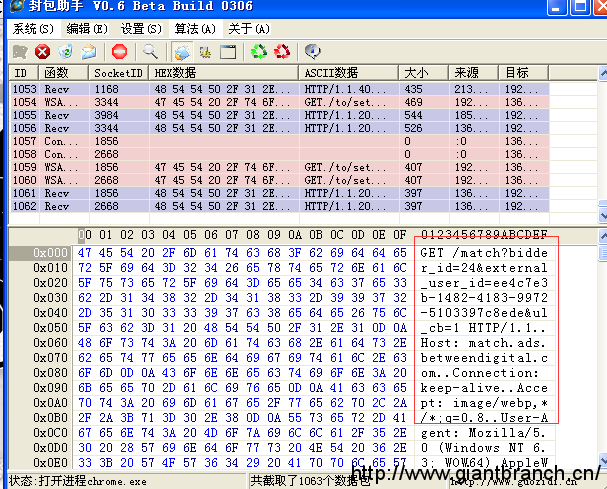Click the 共截取了1063个数据包 status text
607x489 pixels.
(x=310, y=481)
